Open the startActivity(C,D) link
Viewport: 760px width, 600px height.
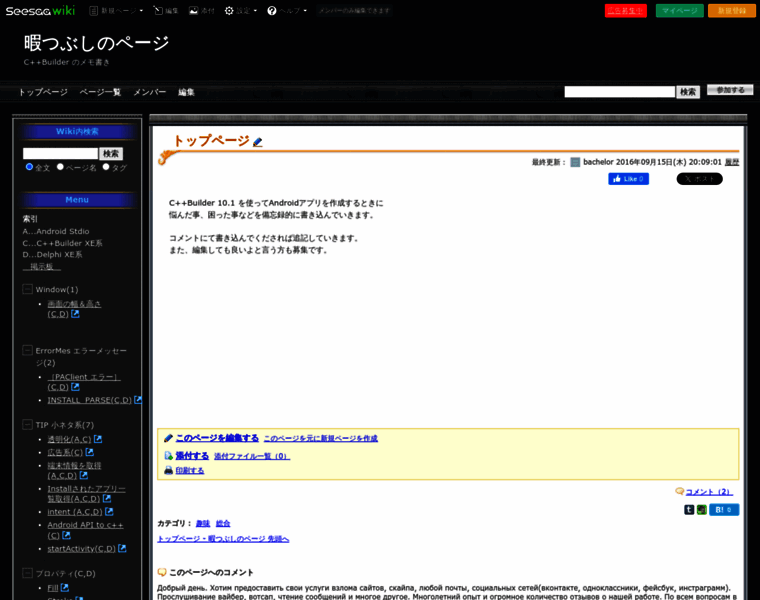coord(81,549)
